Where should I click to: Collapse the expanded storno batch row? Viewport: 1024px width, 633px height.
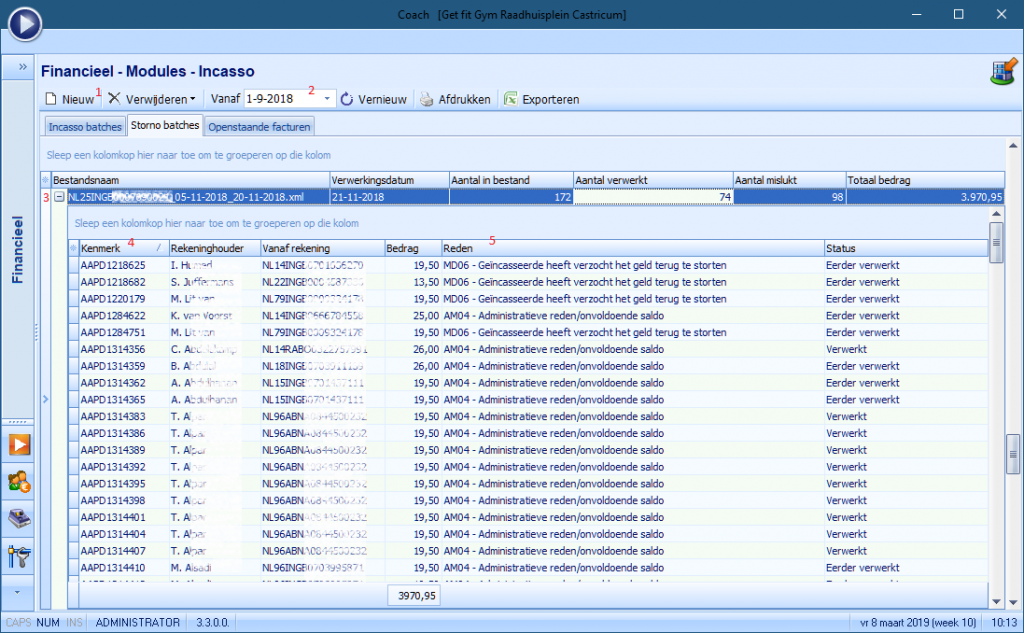(59, 197)
